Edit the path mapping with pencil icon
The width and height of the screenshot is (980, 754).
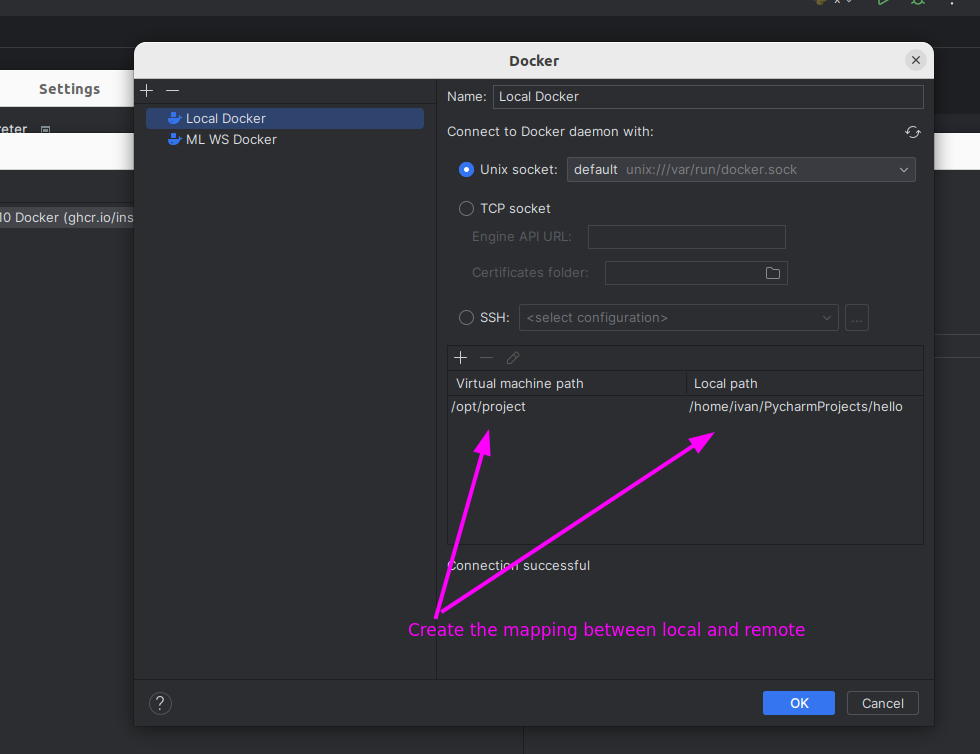click(513, 357)
